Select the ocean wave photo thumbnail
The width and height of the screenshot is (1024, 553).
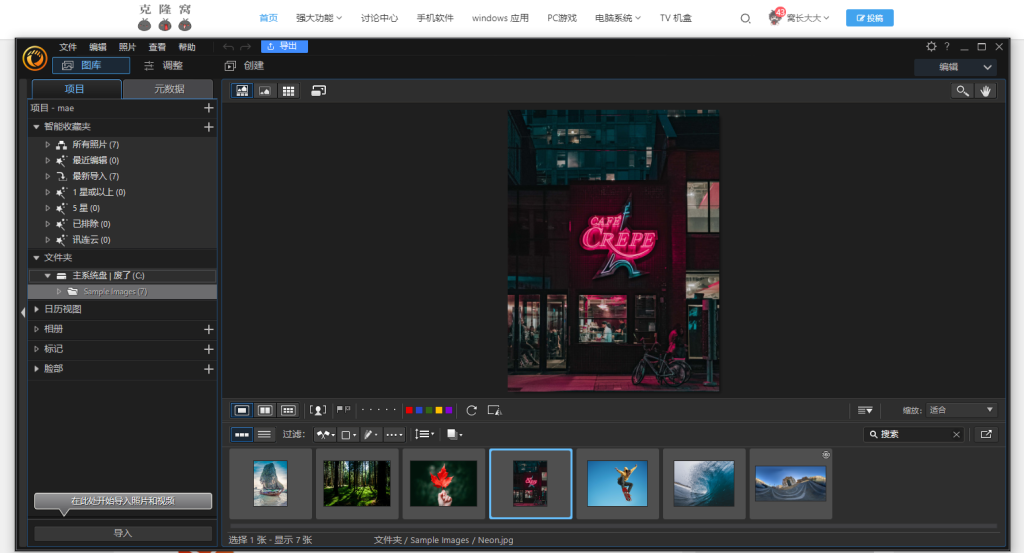pyautogui.click(x=704, y=484)
